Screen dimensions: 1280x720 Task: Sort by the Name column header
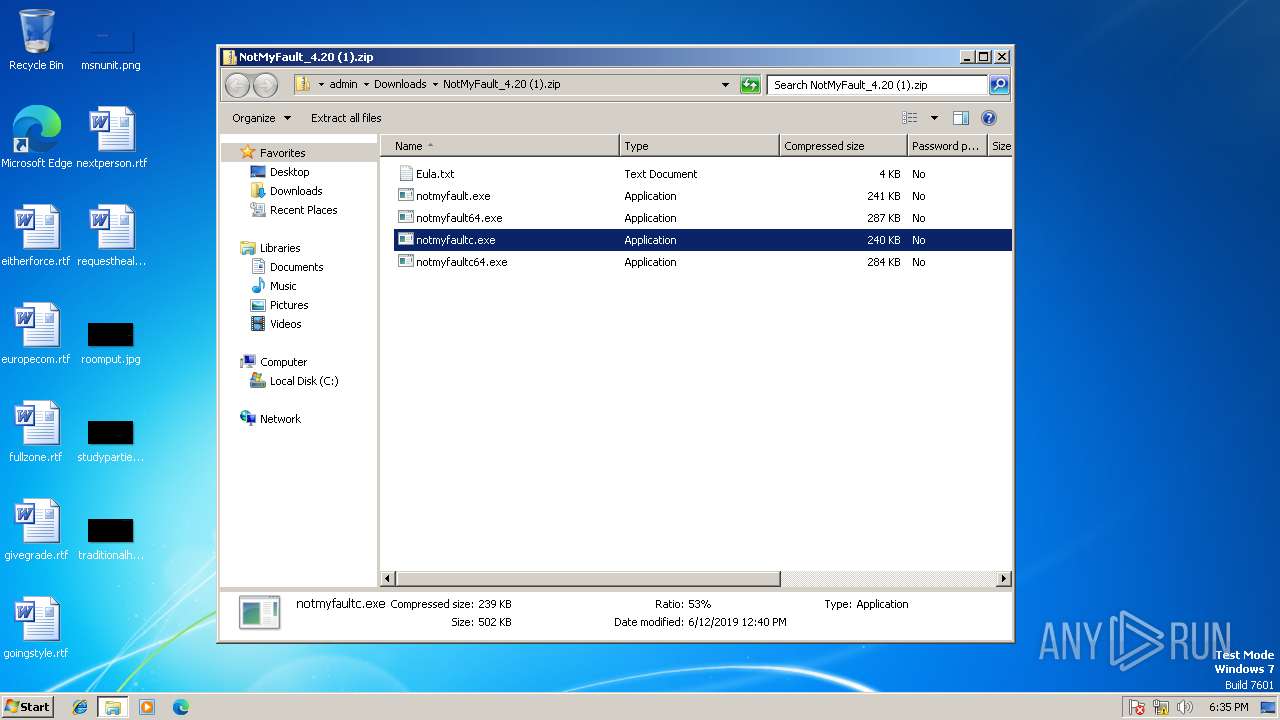click(500, 146)
